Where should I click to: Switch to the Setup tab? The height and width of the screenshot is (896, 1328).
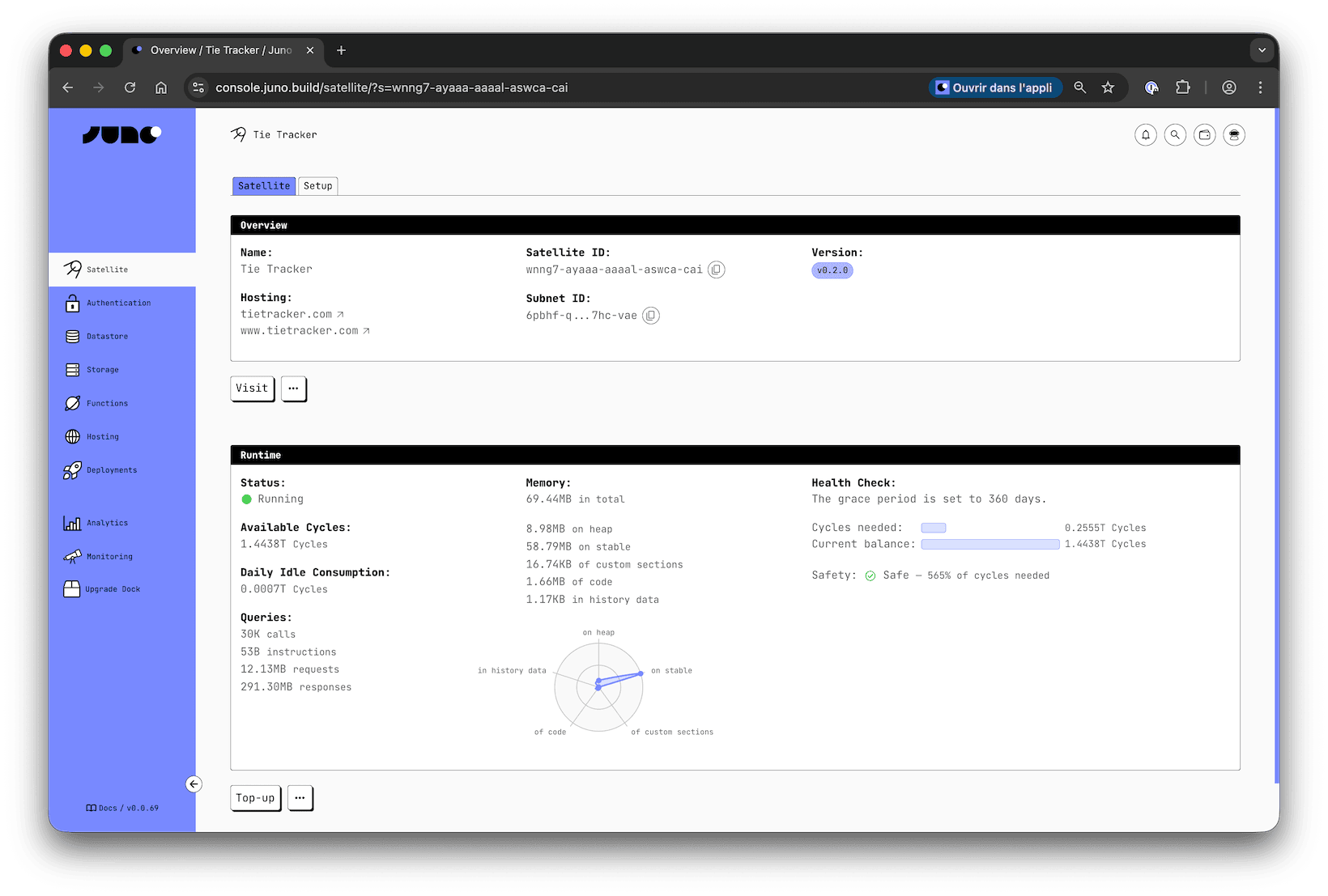317,185
